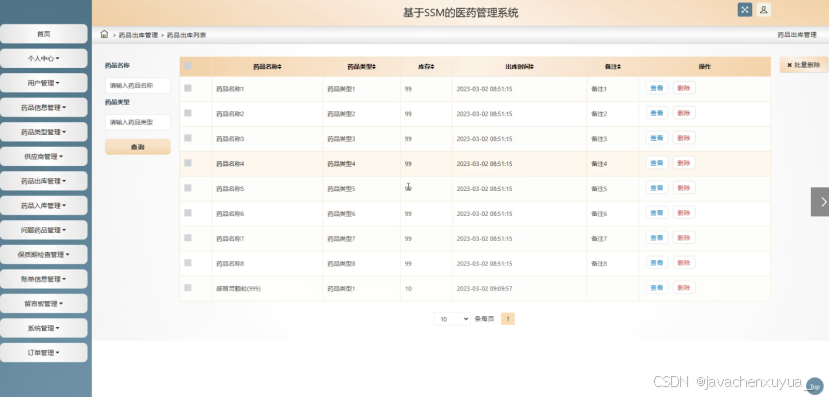Focus the 药品类型 search input field
The height and width of the screenshot is (397, 830).
[138, 122]
